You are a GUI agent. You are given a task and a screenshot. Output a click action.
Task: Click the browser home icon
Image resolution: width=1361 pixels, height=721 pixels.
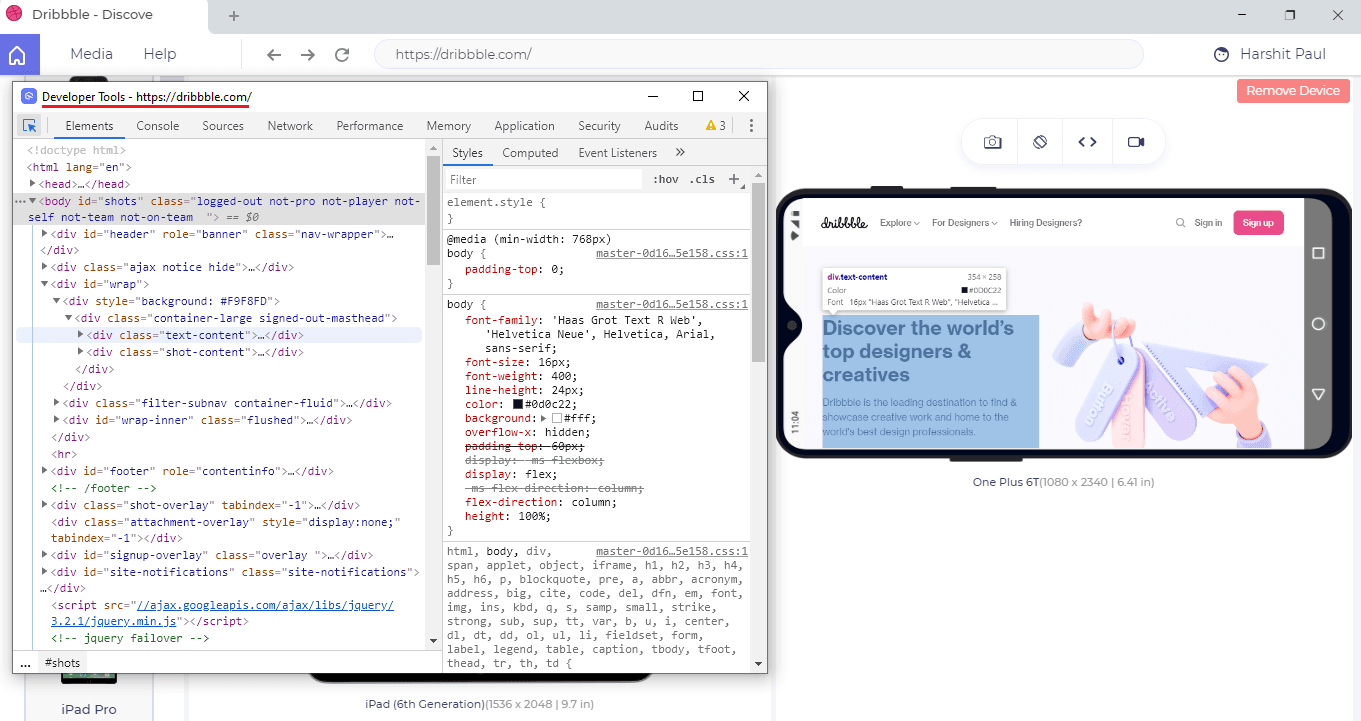pyautogui.click(x=18, y=53)
